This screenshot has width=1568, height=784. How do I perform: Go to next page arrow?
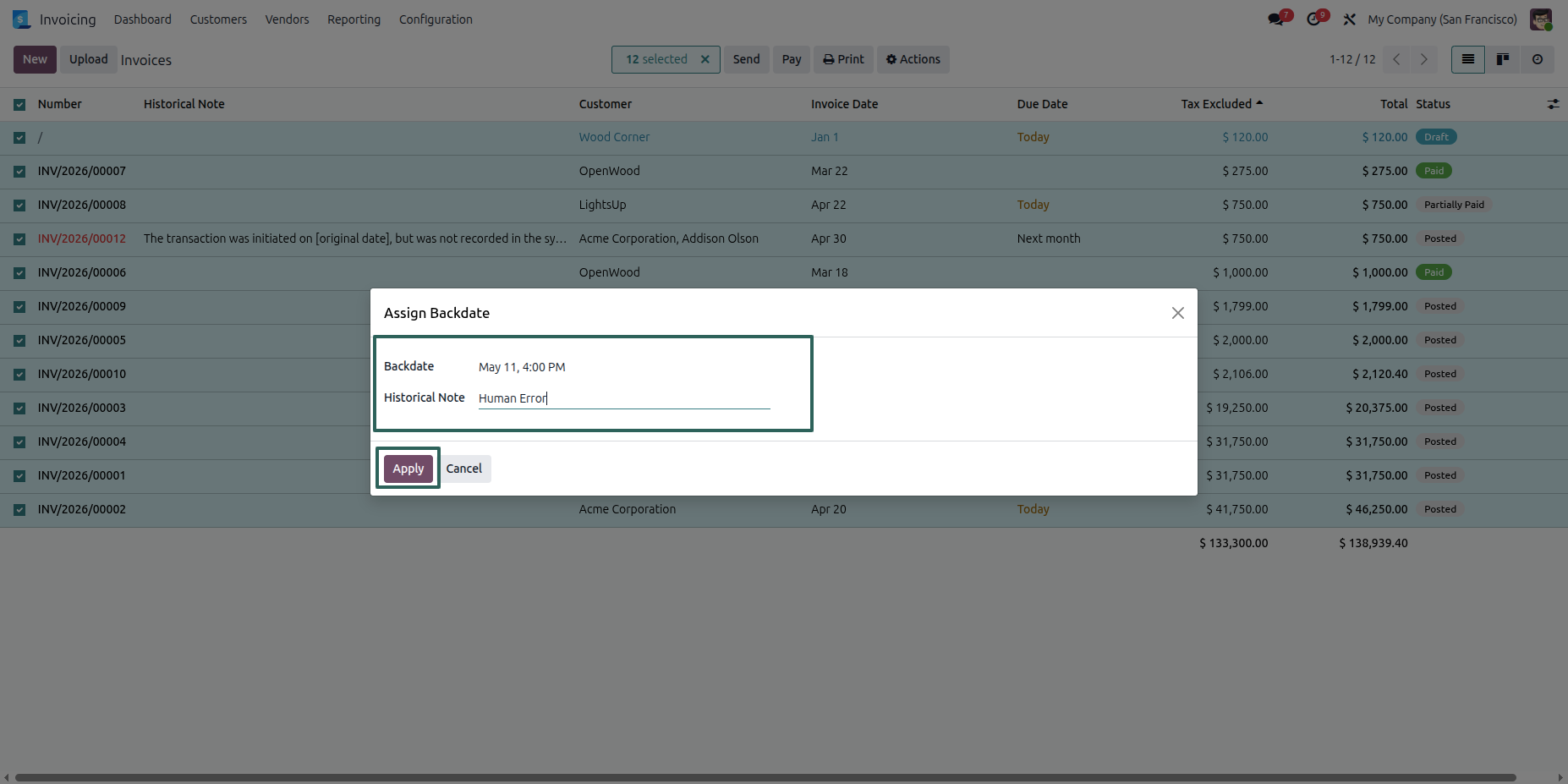(1424, 59)
